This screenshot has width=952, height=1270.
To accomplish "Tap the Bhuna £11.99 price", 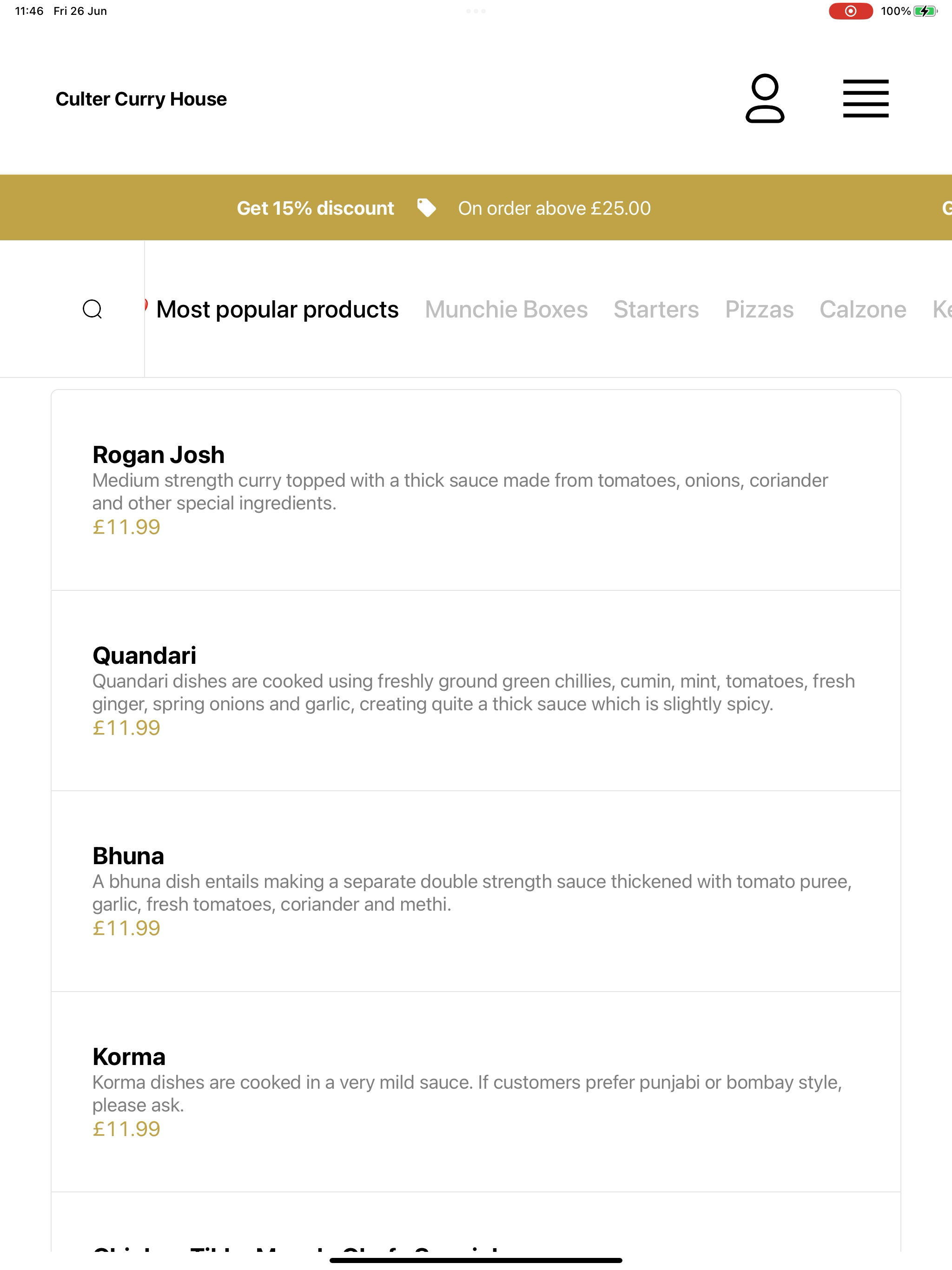I will [126, 928].
